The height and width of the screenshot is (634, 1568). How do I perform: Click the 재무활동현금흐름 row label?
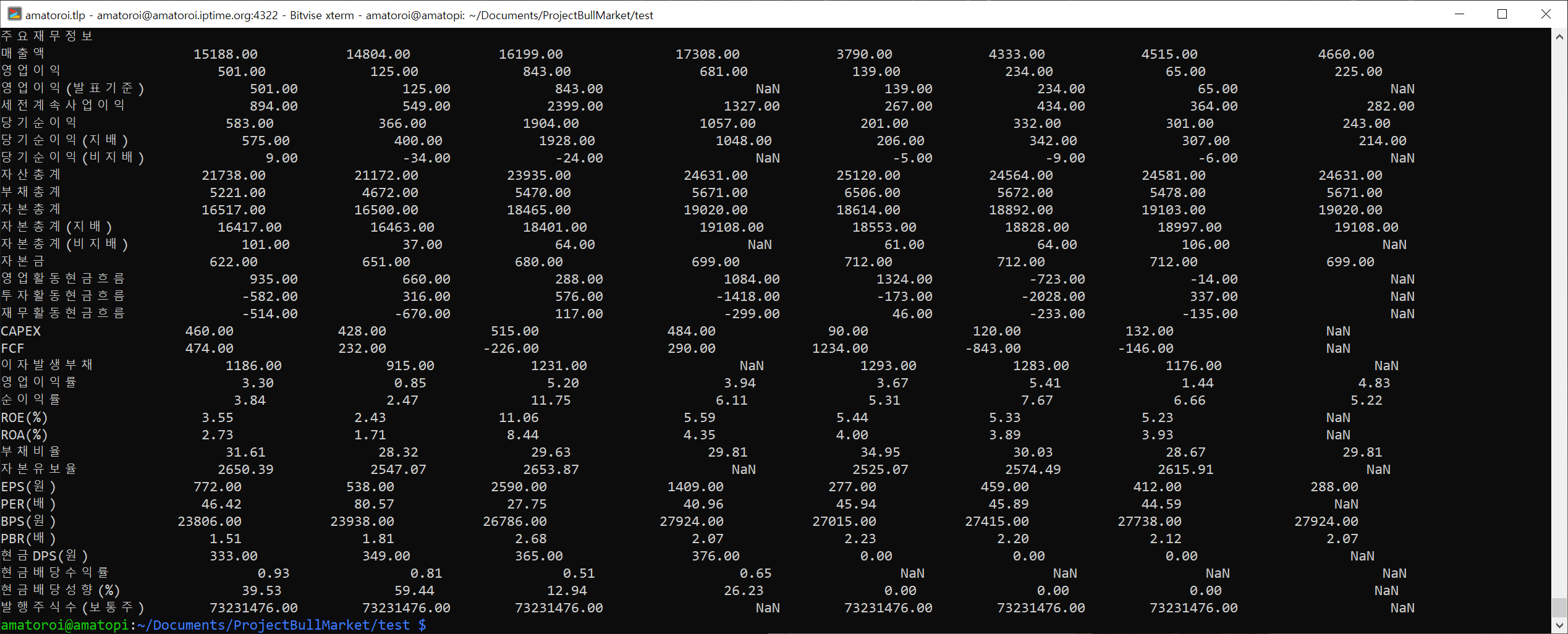coord(62,313)
